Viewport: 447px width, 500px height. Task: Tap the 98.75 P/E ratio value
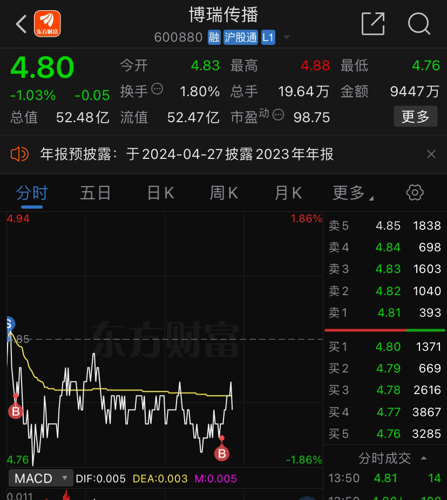point(312,117)
